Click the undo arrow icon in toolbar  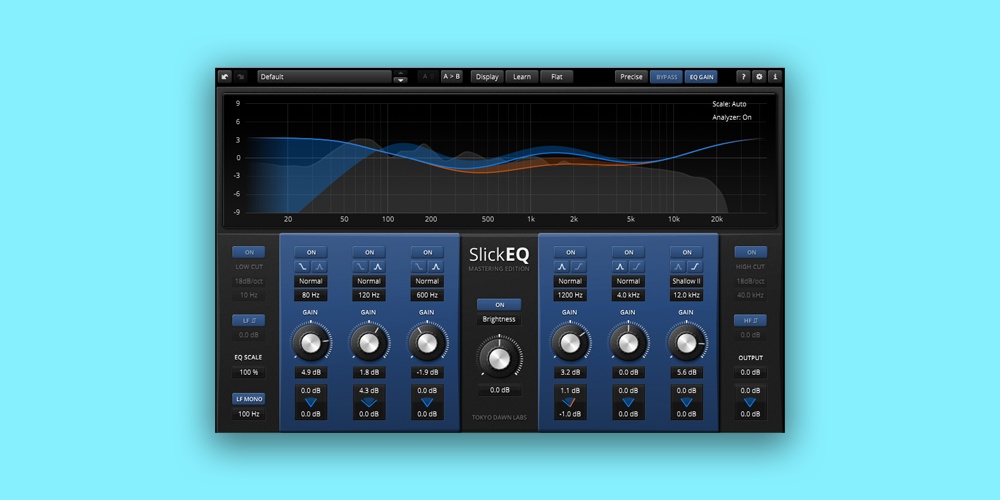(x=225, y=76)
